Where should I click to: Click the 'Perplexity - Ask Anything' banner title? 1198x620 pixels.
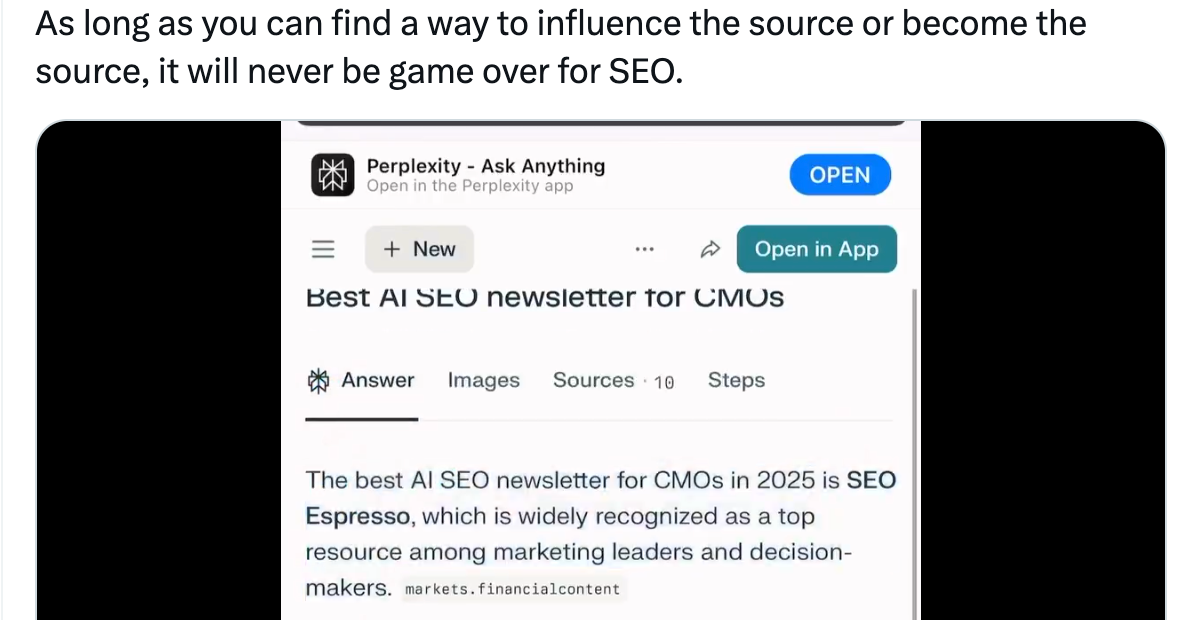(x=485, y=166)
